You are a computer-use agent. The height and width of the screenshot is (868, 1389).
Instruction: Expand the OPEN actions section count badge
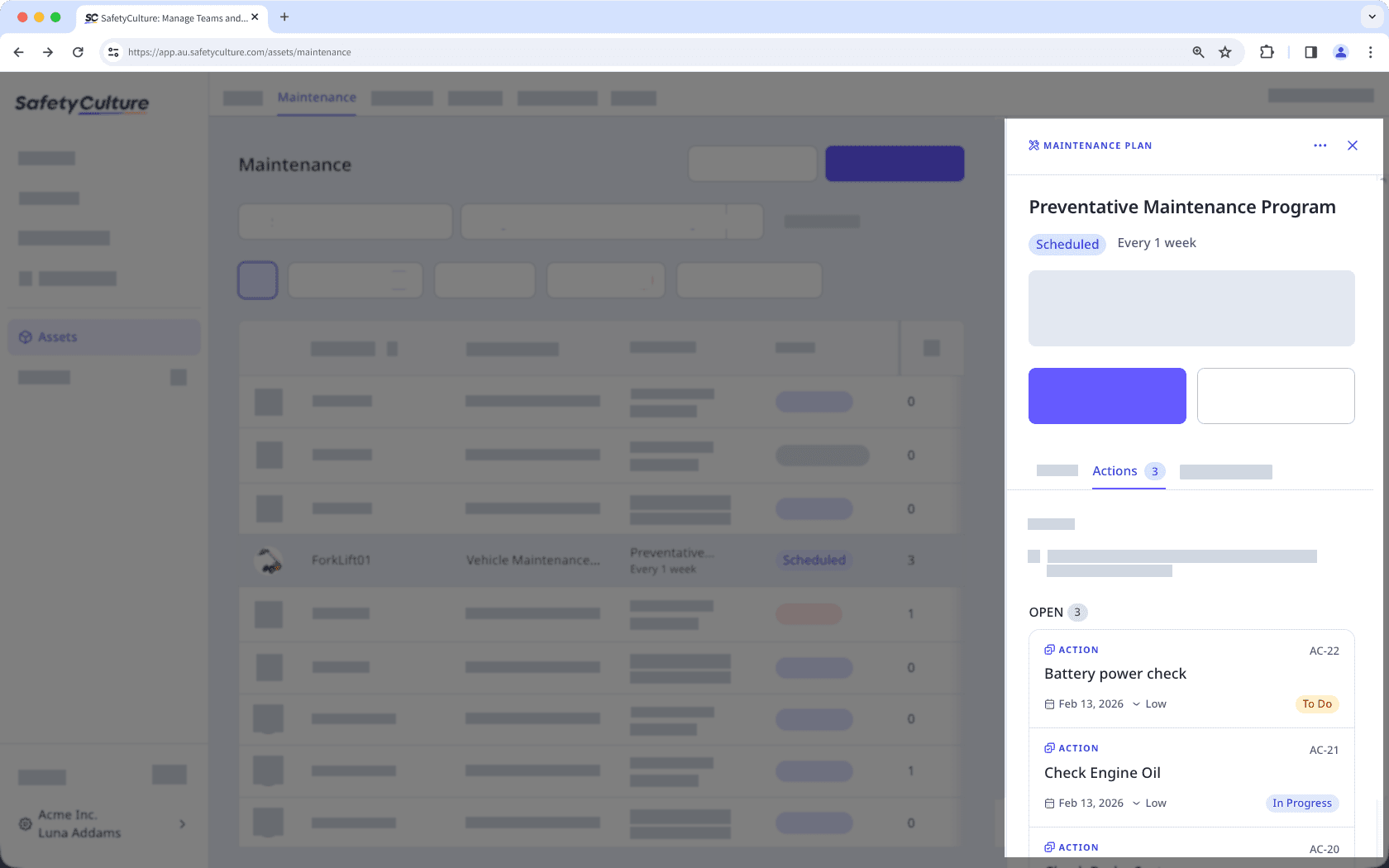click(x=1077, y=612)
